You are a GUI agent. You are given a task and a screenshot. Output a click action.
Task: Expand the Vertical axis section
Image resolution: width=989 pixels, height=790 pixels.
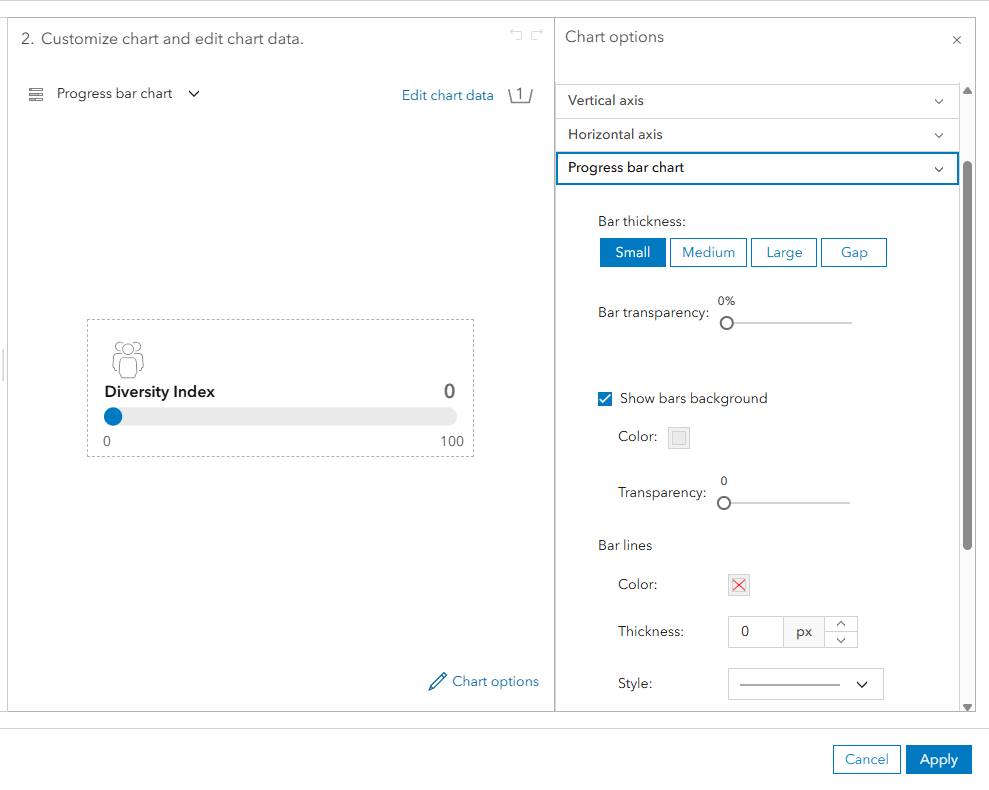tap(756, 101)
